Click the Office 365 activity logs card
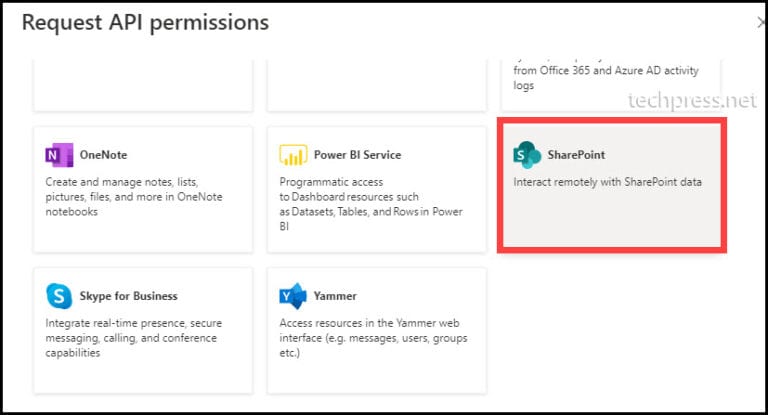The image size is (768, 415). click(x=611, y=85)
